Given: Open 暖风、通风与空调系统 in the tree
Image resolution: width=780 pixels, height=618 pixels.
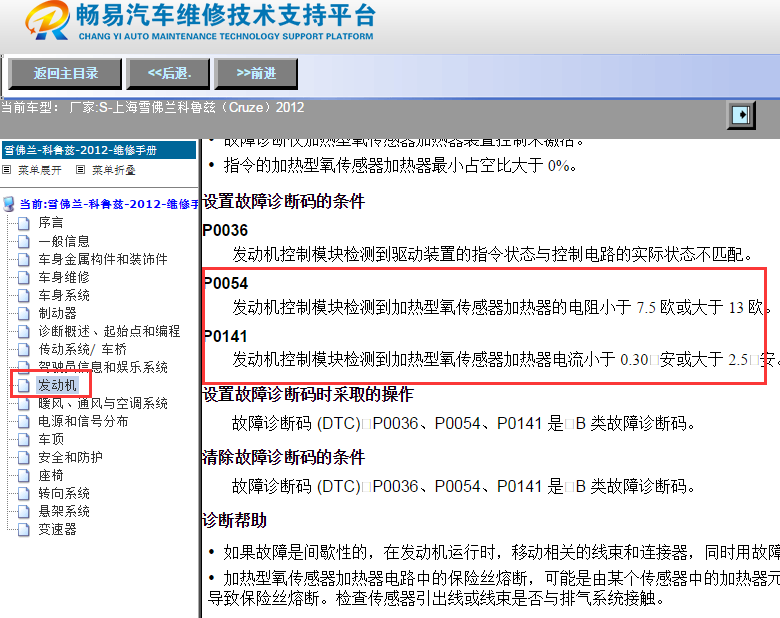Looking at the screenshot, I should coord(102,404).
